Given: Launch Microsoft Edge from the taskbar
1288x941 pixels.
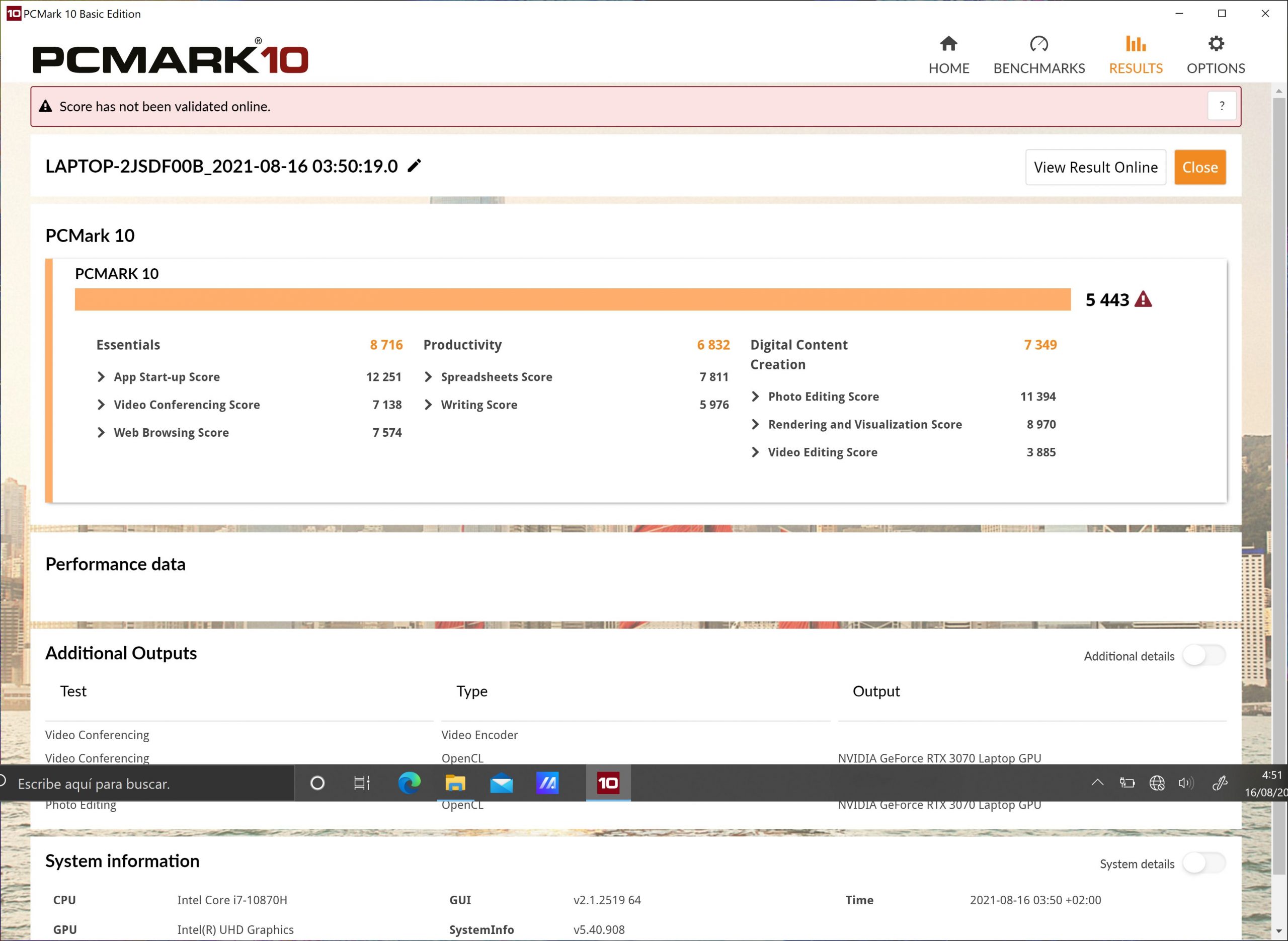Looking at the screenshot, I should pos(409,783).
